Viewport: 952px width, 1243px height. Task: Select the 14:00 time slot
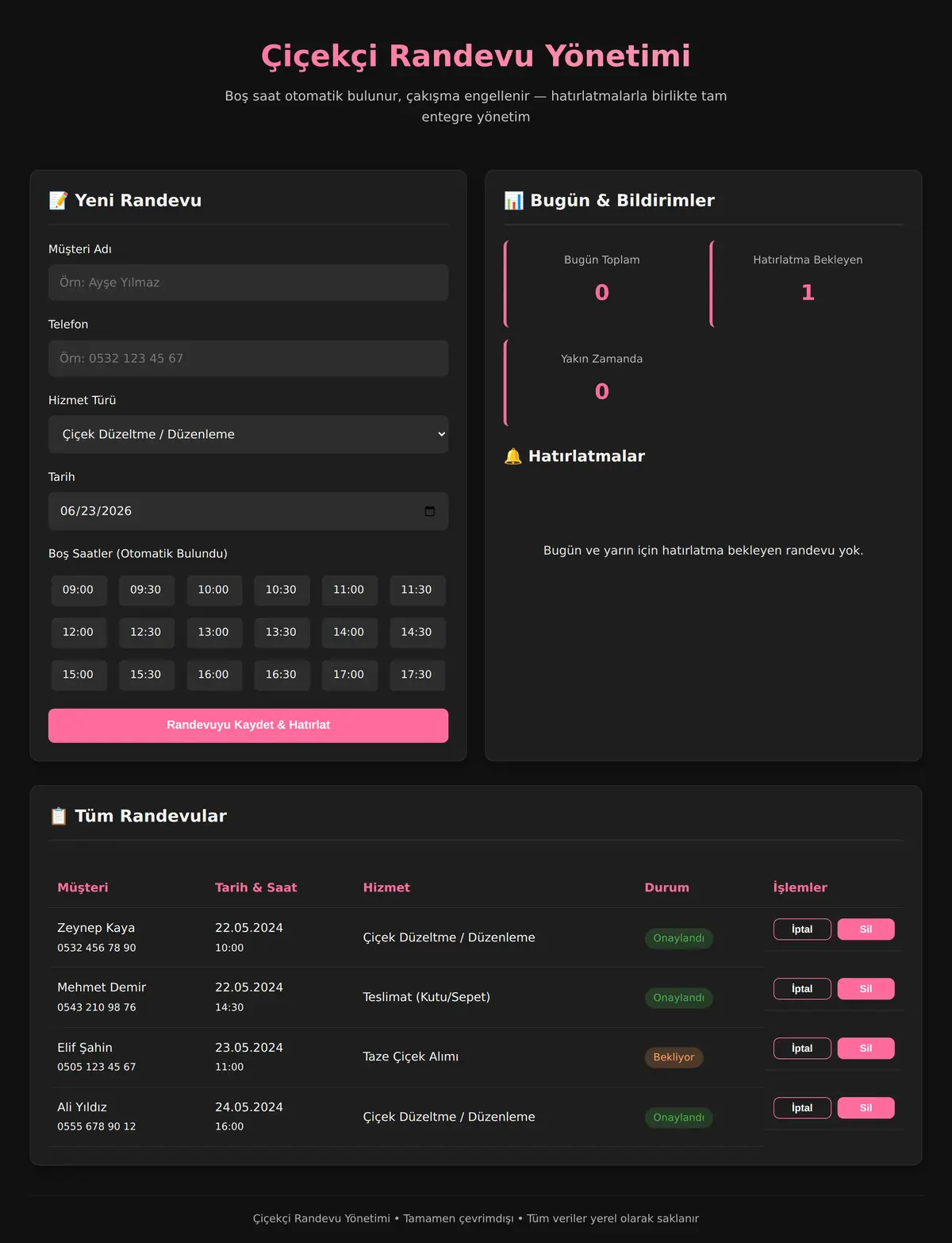pos(349,632)
